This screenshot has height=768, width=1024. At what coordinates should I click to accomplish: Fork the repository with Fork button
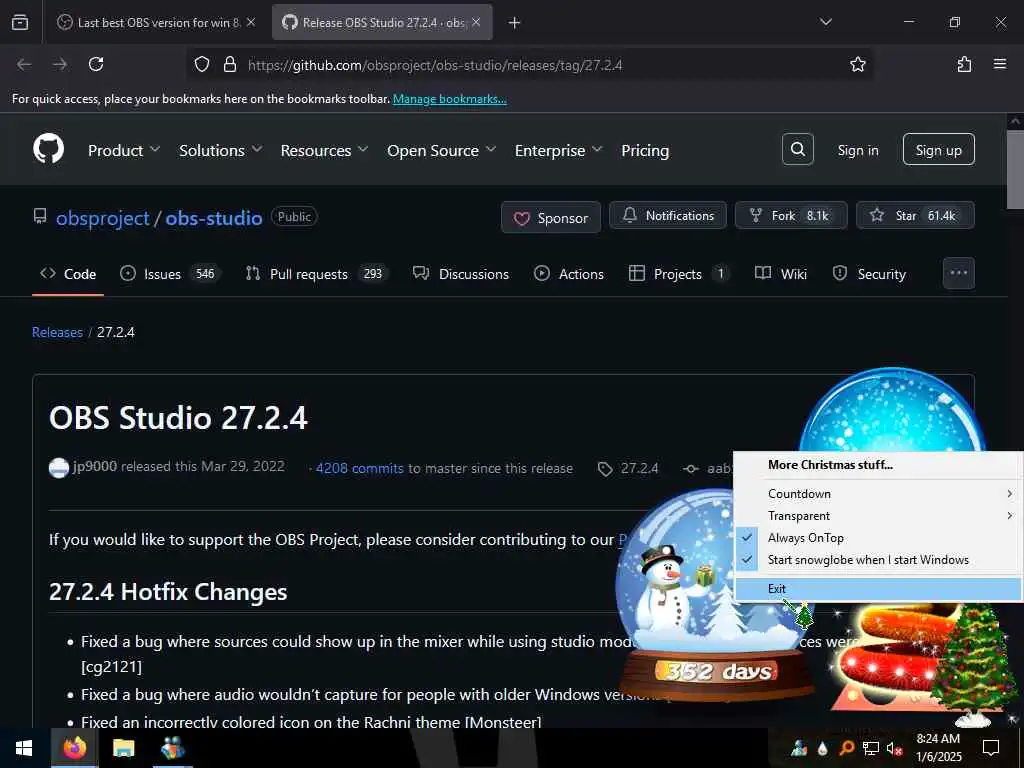791,216
